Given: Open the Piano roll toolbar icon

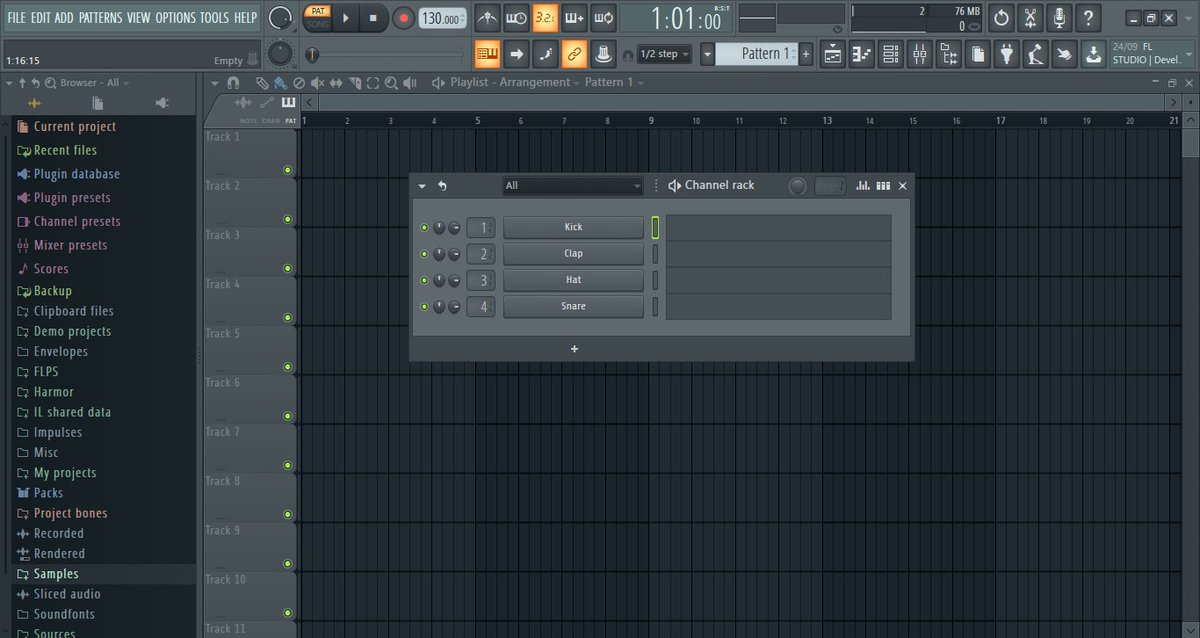Looking at the screenshot, I should [862, 53].
